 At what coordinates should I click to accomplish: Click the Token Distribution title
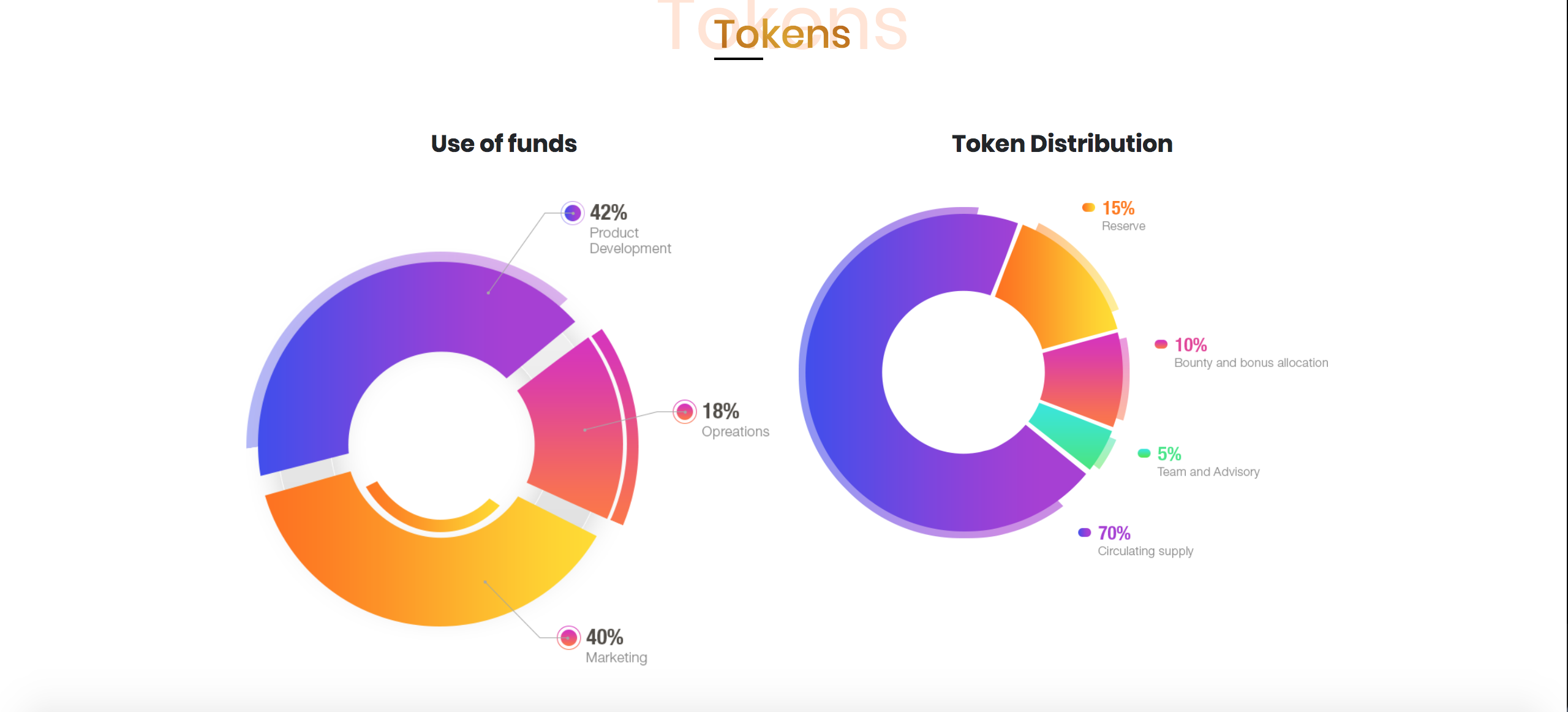1062,143
